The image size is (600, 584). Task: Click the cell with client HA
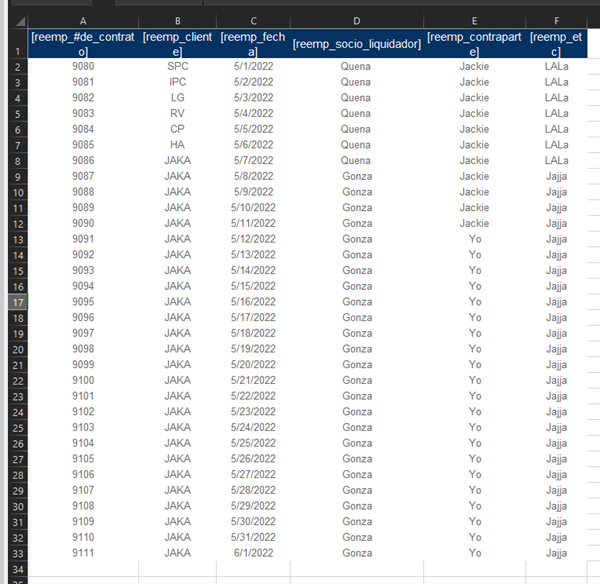point(177,145)
